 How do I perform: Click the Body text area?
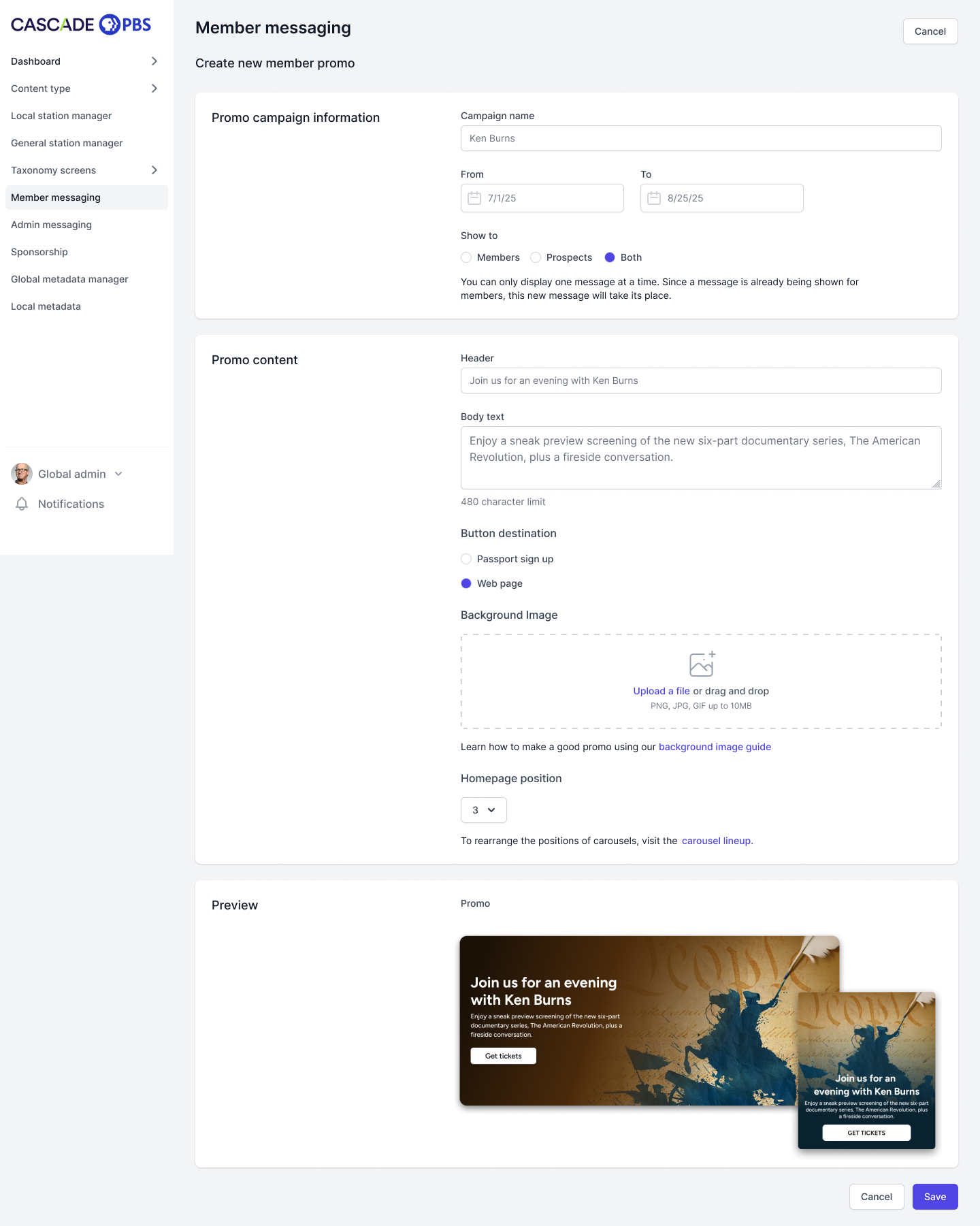701,457
